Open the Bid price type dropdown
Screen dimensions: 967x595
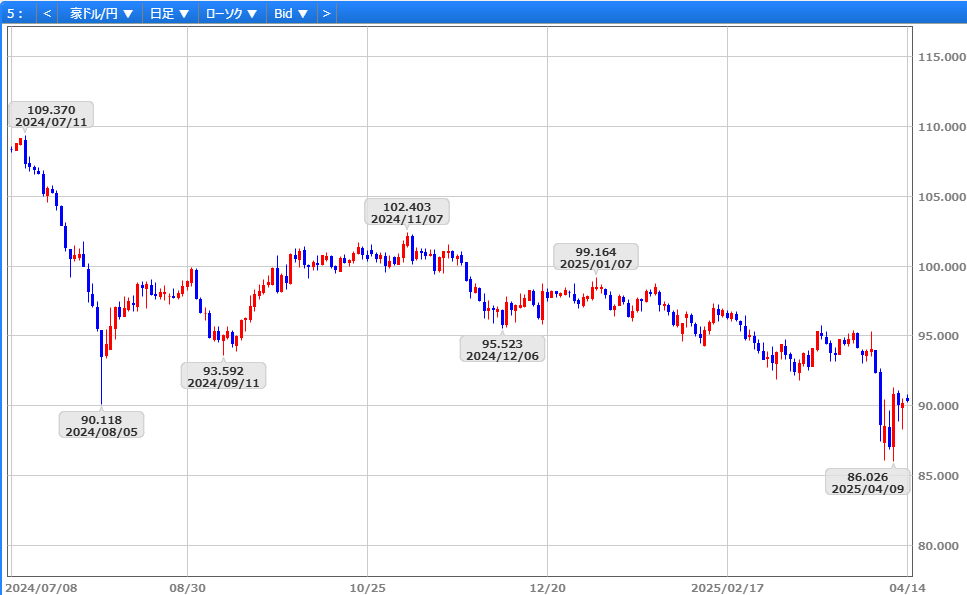(x=291, y=14)
